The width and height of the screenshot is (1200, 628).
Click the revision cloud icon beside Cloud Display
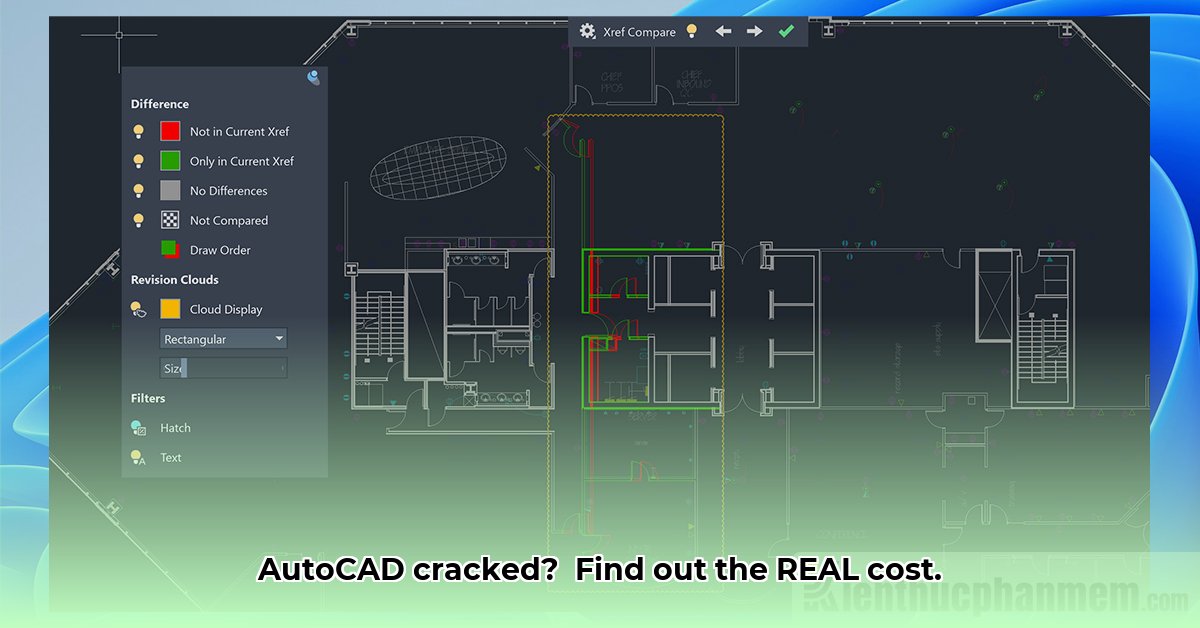(x=139, y=309)
